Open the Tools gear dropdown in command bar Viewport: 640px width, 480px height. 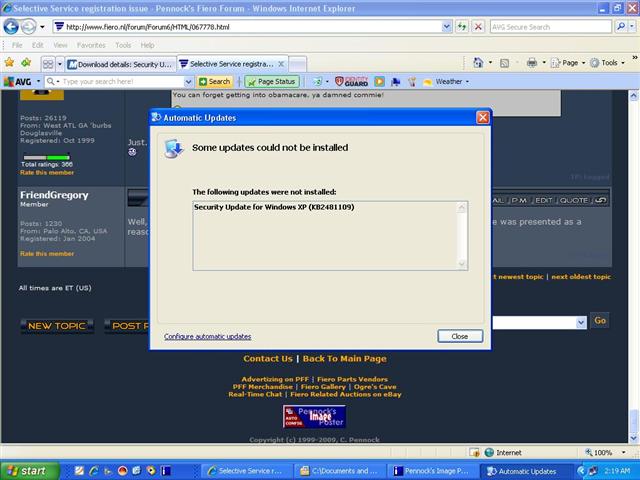coord(607,62)
